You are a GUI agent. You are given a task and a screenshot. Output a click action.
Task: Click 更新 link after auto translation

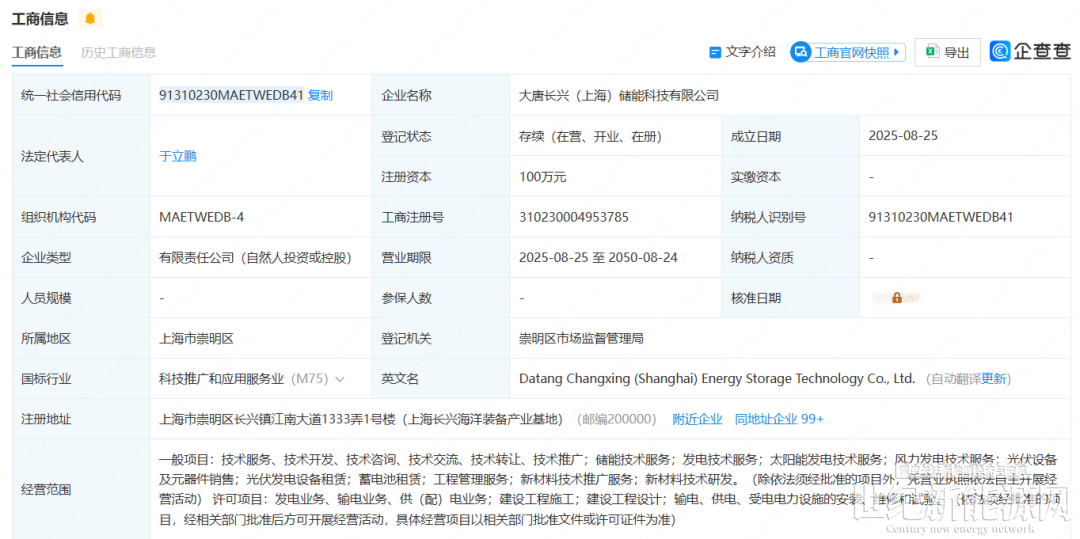click(994, 379)
